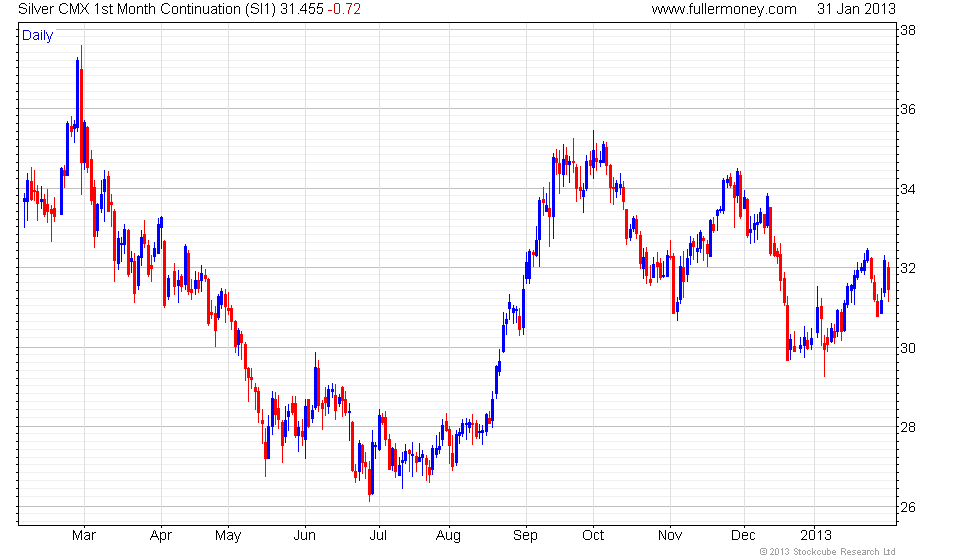Viewport: 980px width, 560px height.
Task: Click the 36 price axis label
Action: (908, 109)
